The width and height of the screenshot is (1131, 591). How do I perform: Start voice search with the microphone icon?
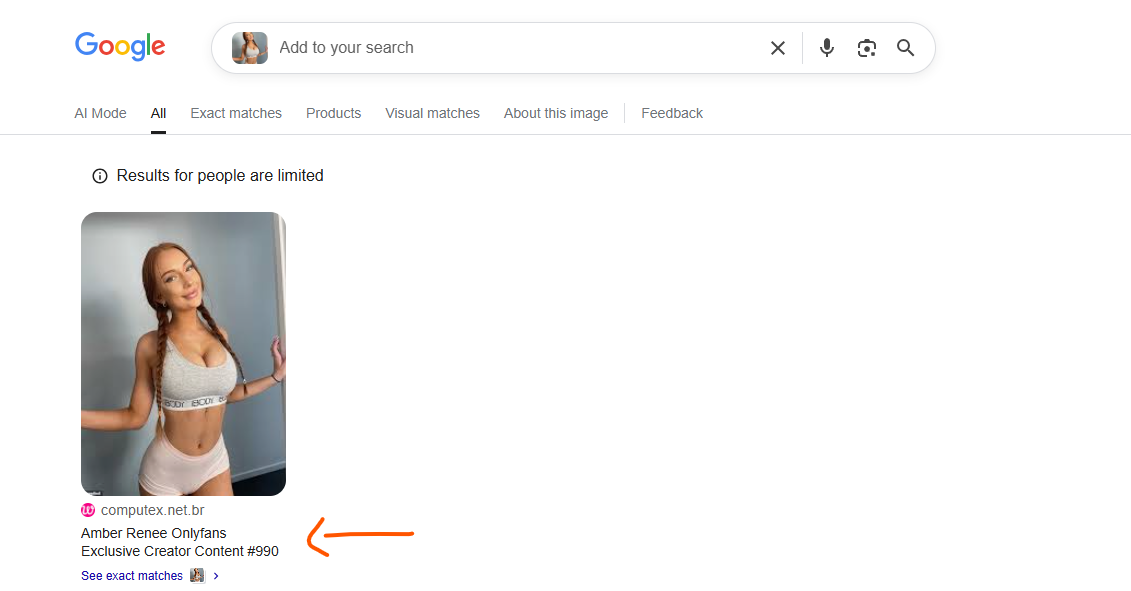point(827,48)
